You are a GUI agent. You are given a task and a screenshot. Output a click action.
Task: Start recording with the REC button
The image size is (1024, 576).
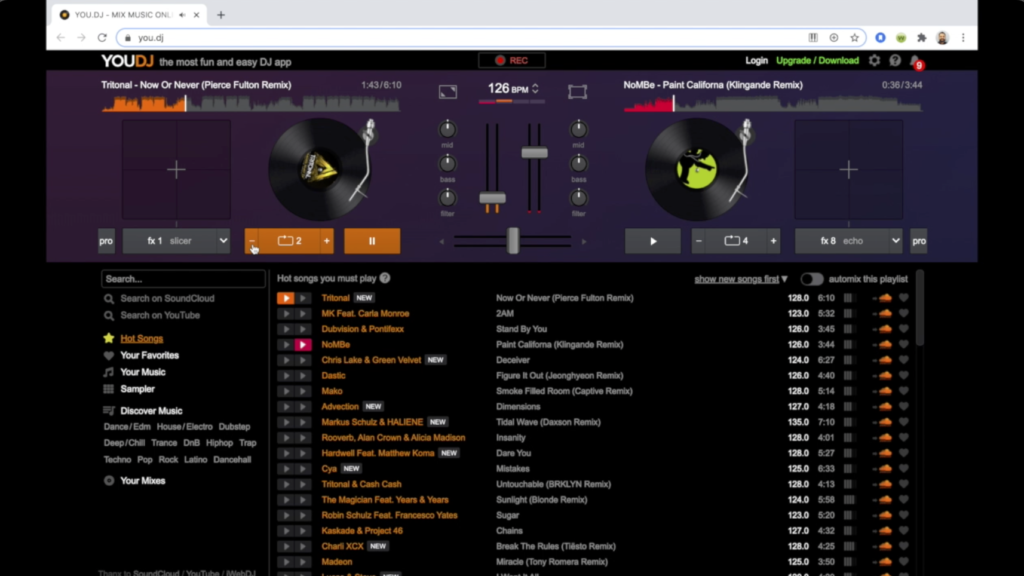point(512,61)
